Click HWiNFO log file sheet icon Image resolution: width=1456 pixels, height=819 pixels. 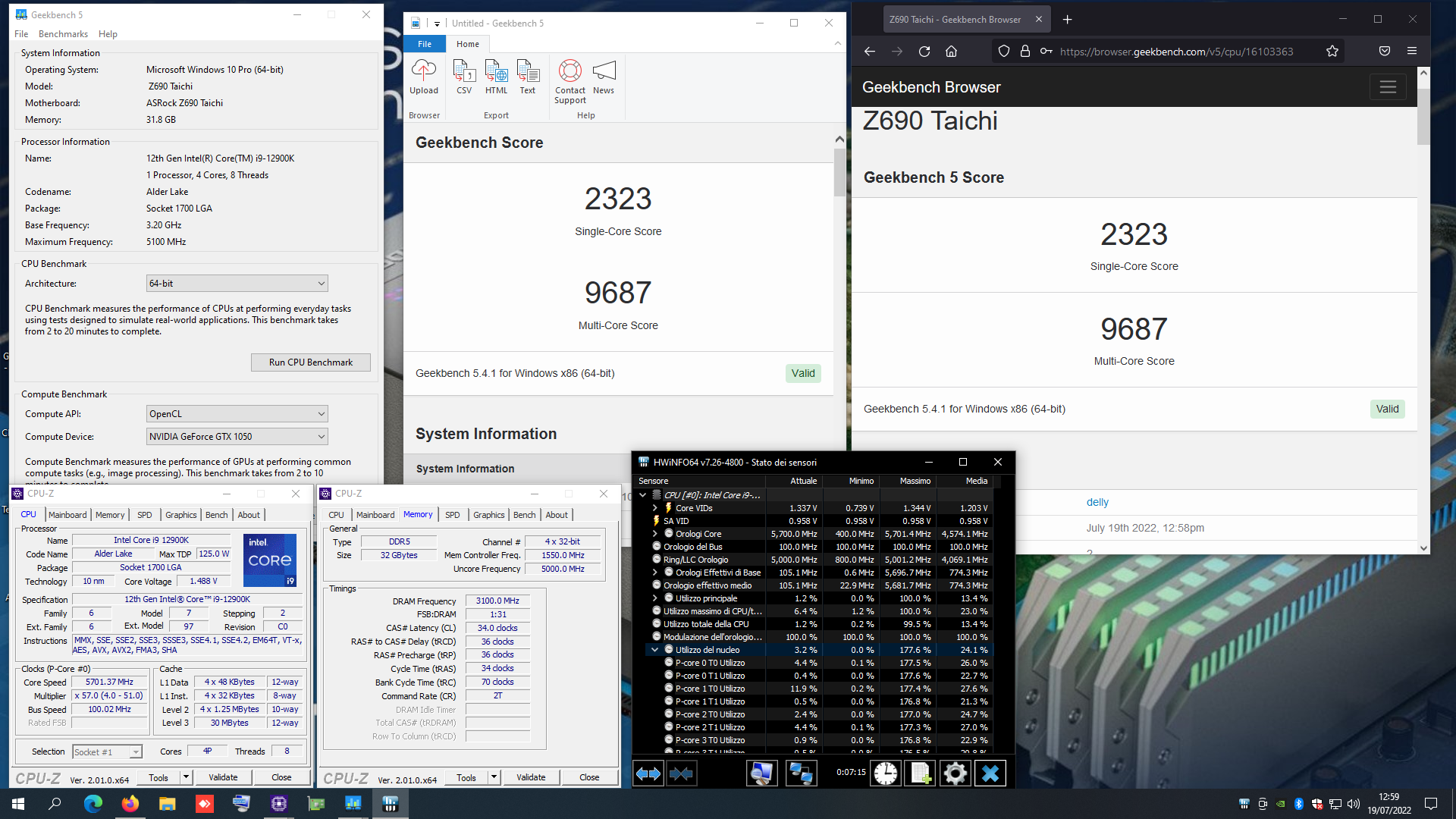click(x=920, y=773)
